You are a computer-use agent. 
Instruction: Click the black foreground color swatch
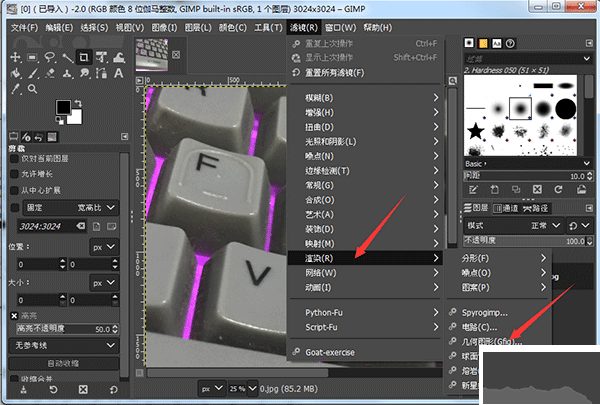point(63,108)
